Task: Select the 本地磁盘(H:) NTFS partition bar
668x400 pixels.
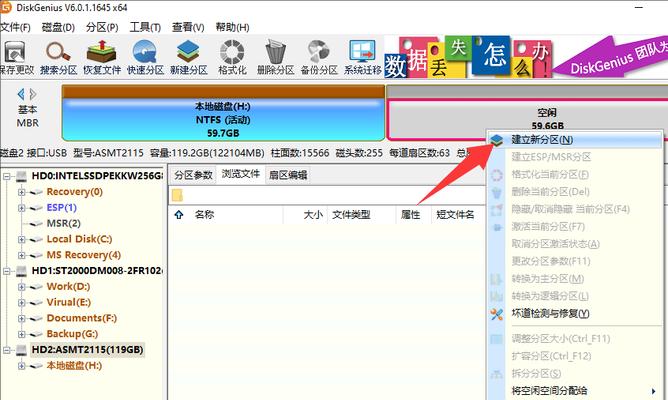Action: click(x=223, y=113)
